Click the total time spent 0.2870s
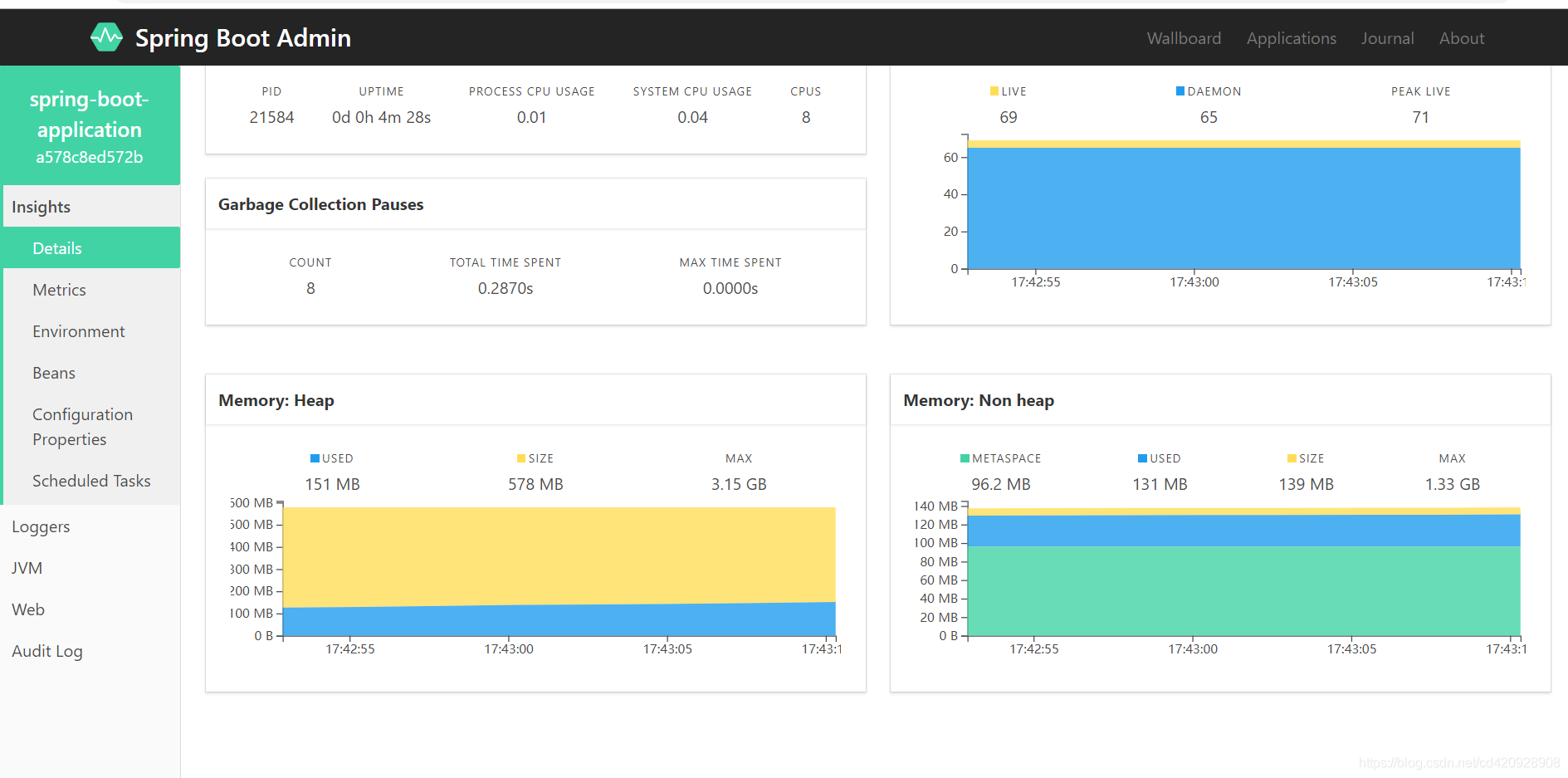The image size is (1568, 778). [x=506, y=288]
